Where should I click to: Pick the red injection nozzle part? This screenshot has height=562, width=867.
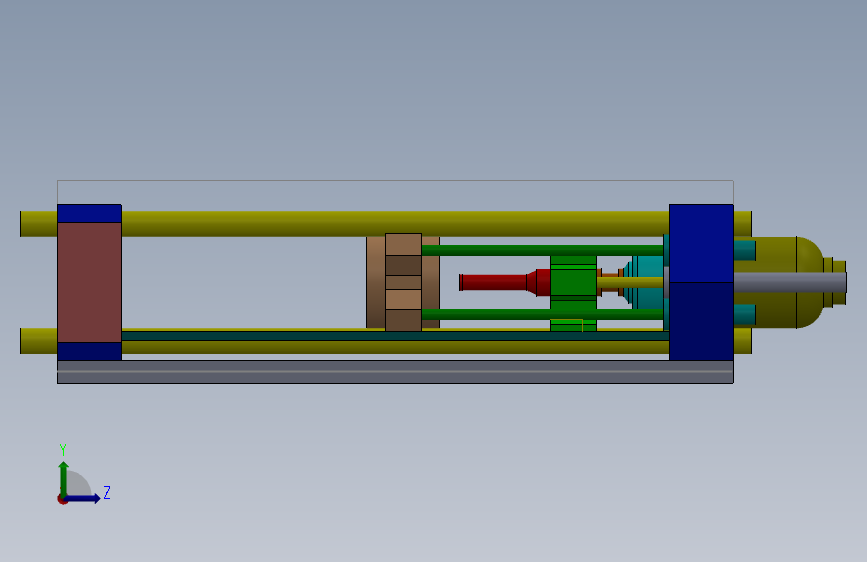504,282
